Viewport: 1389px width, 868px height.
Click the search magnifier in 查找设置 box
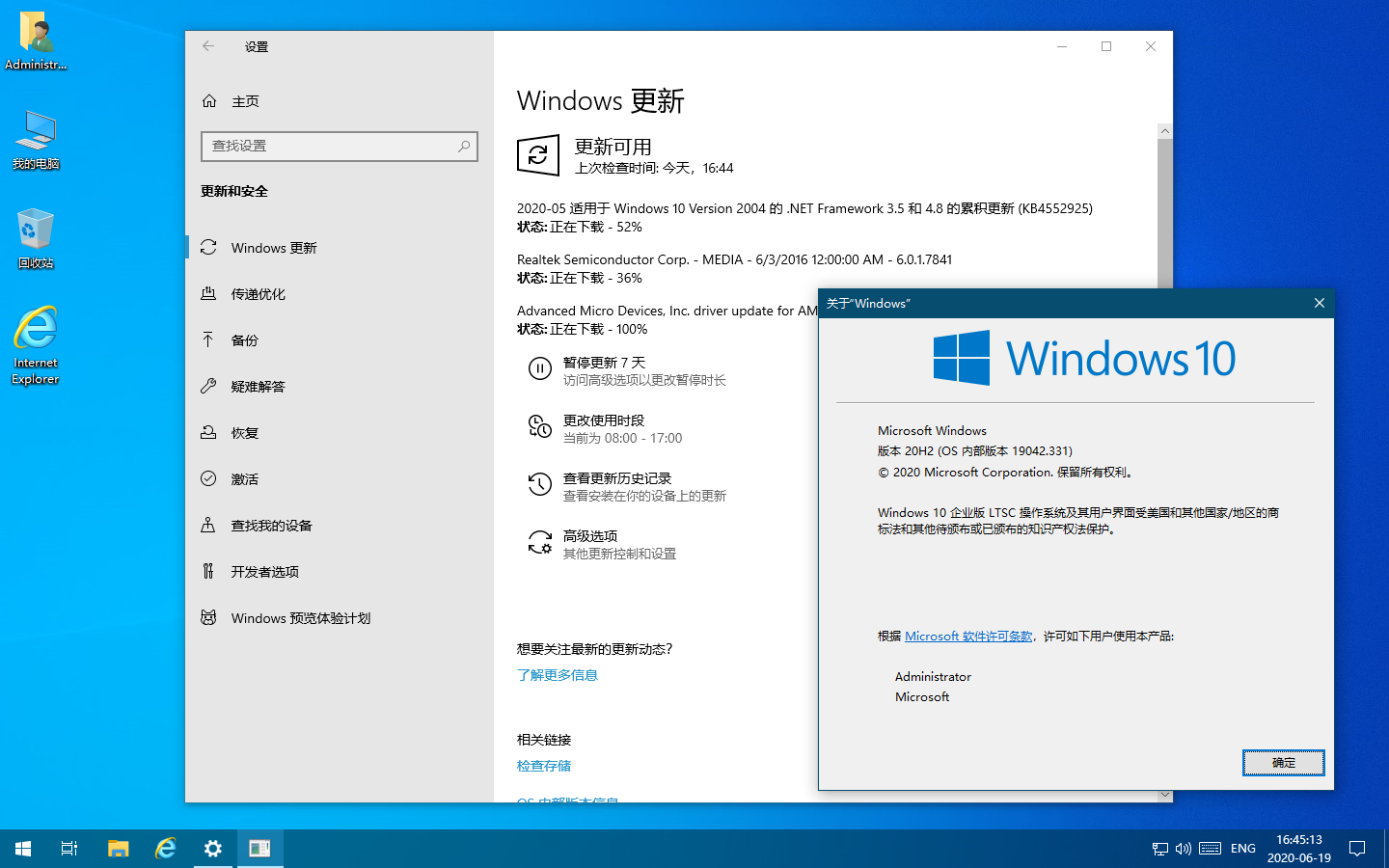(464, 146)
